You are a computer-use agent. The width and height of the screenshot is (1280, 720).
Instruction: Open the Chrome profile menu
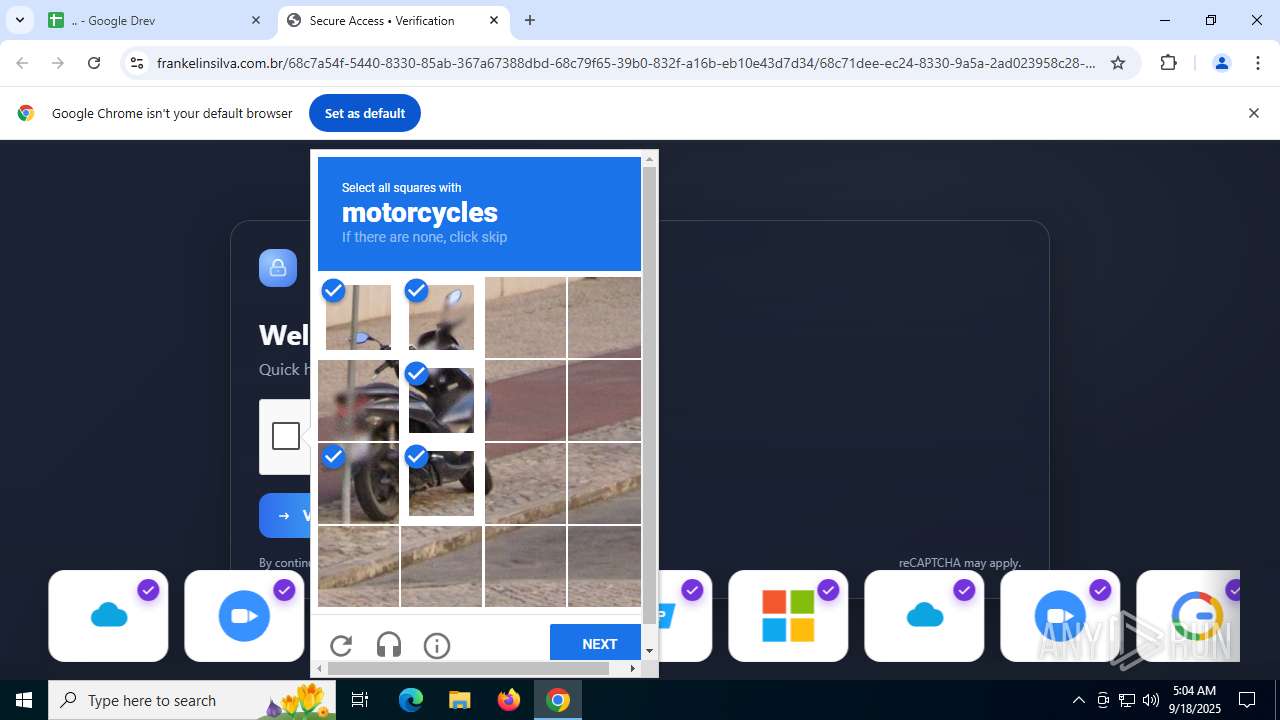pos(1221,63)
